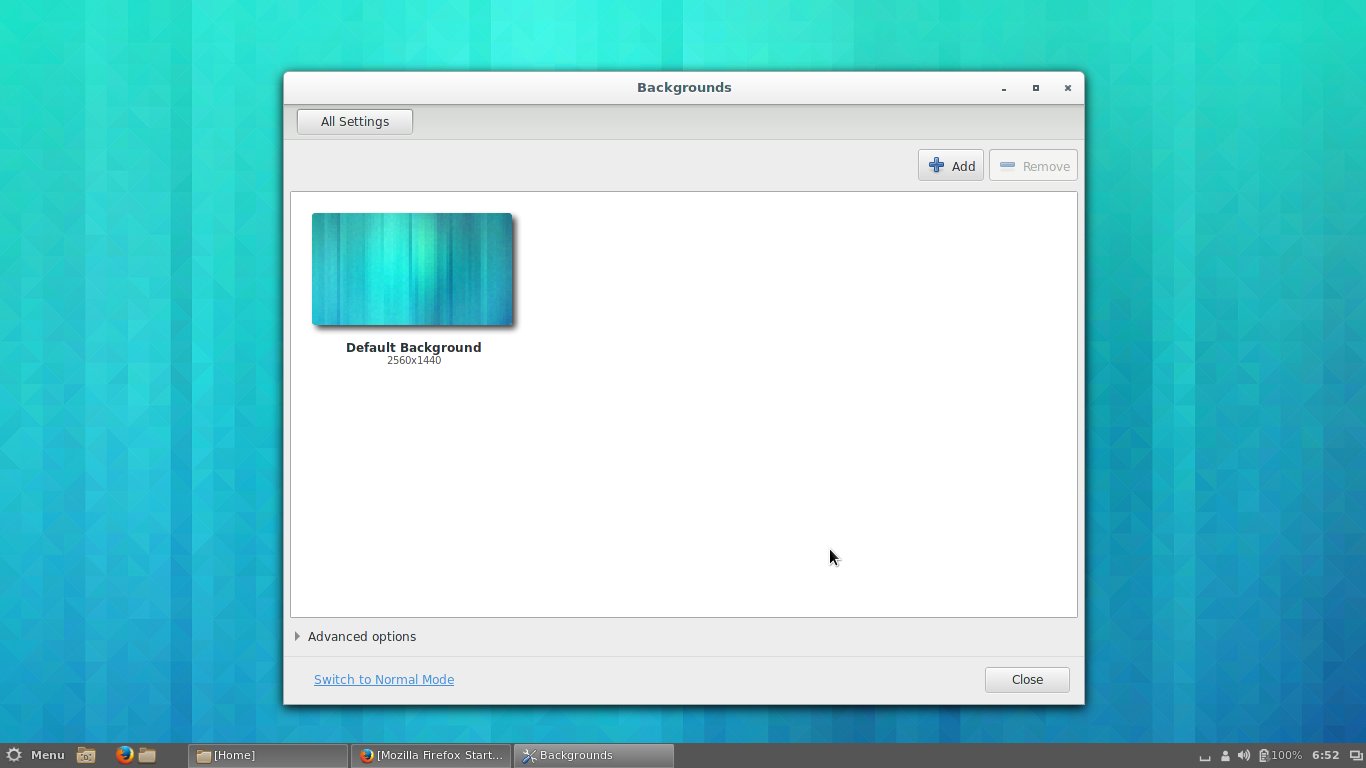Screen dimensions: 1366x768
Task: Click the user account tray icon
Action: pos(1225,756)
